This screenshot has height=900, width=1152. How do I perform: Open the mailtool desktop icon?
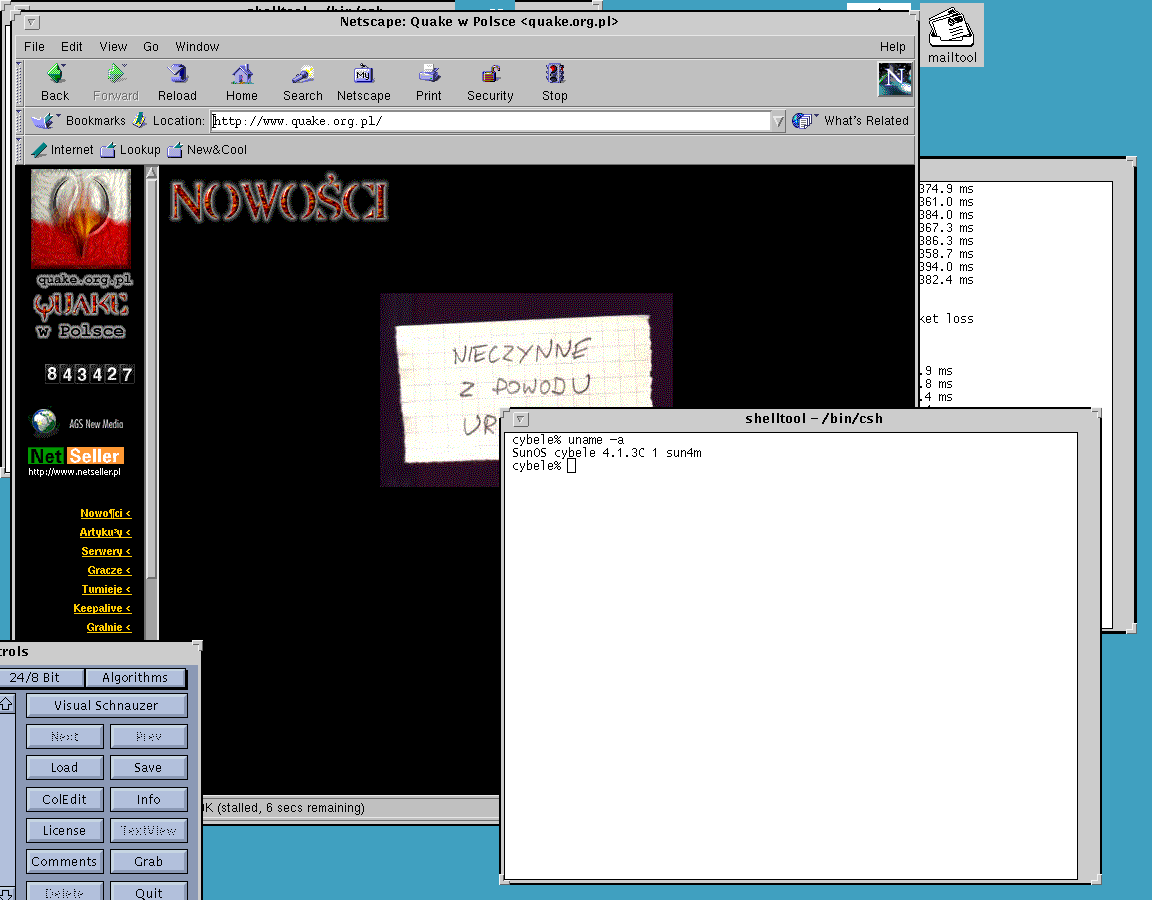point(951,35)
